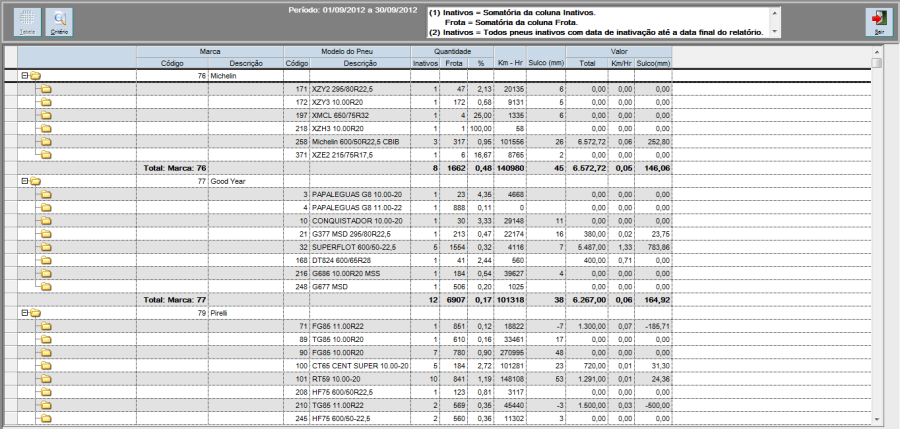The image size is (900, 429).
Task: Click the folder icon in the FG85 10.00R20 row
Action: 46,353
